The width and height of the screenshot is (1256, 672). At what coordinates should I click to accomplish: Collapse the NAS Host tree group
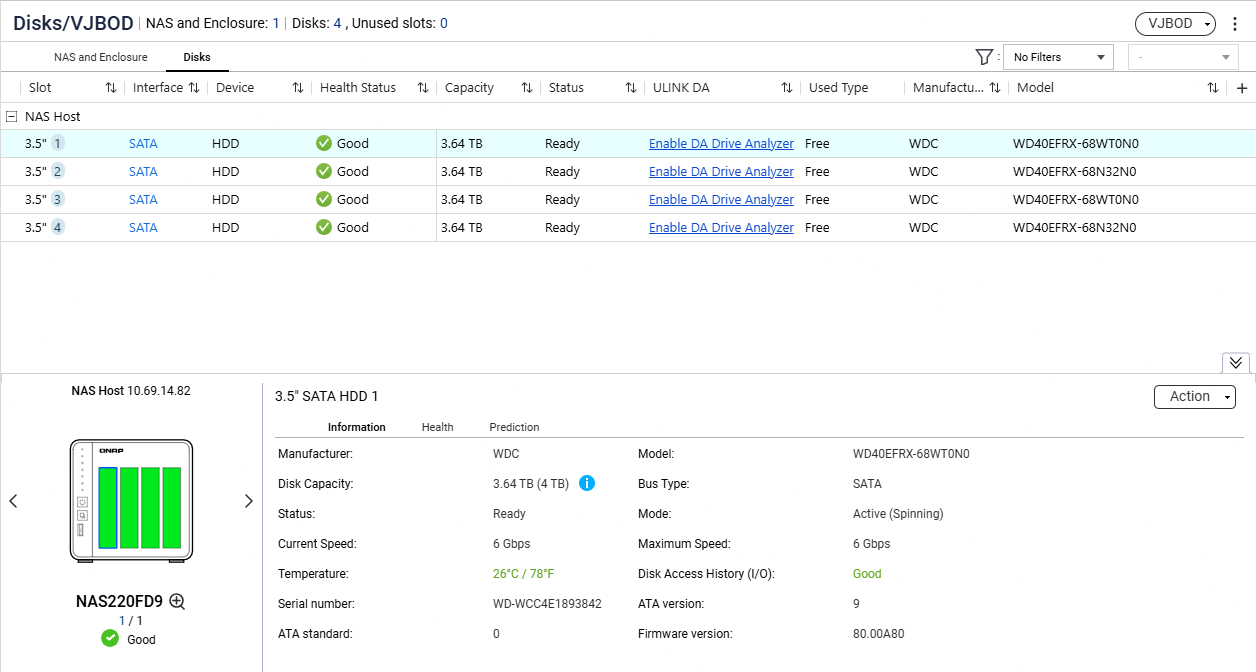click(x=12, y=117)
